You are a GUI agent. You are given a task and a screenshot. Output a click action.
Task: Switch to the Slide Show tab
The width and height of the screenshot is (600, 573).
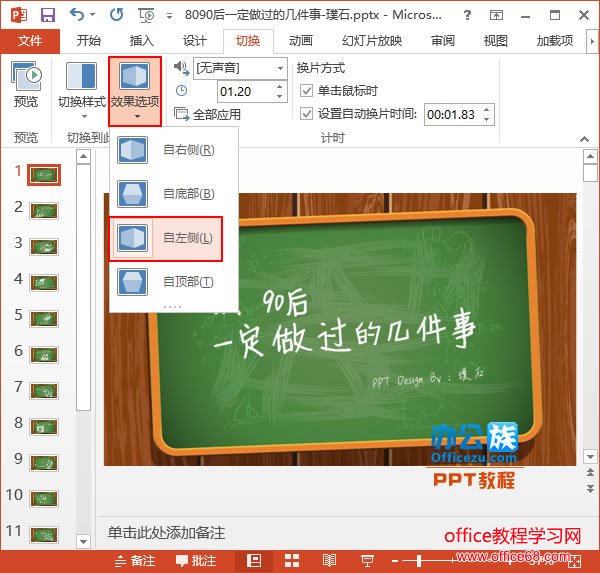pos(372,41)
